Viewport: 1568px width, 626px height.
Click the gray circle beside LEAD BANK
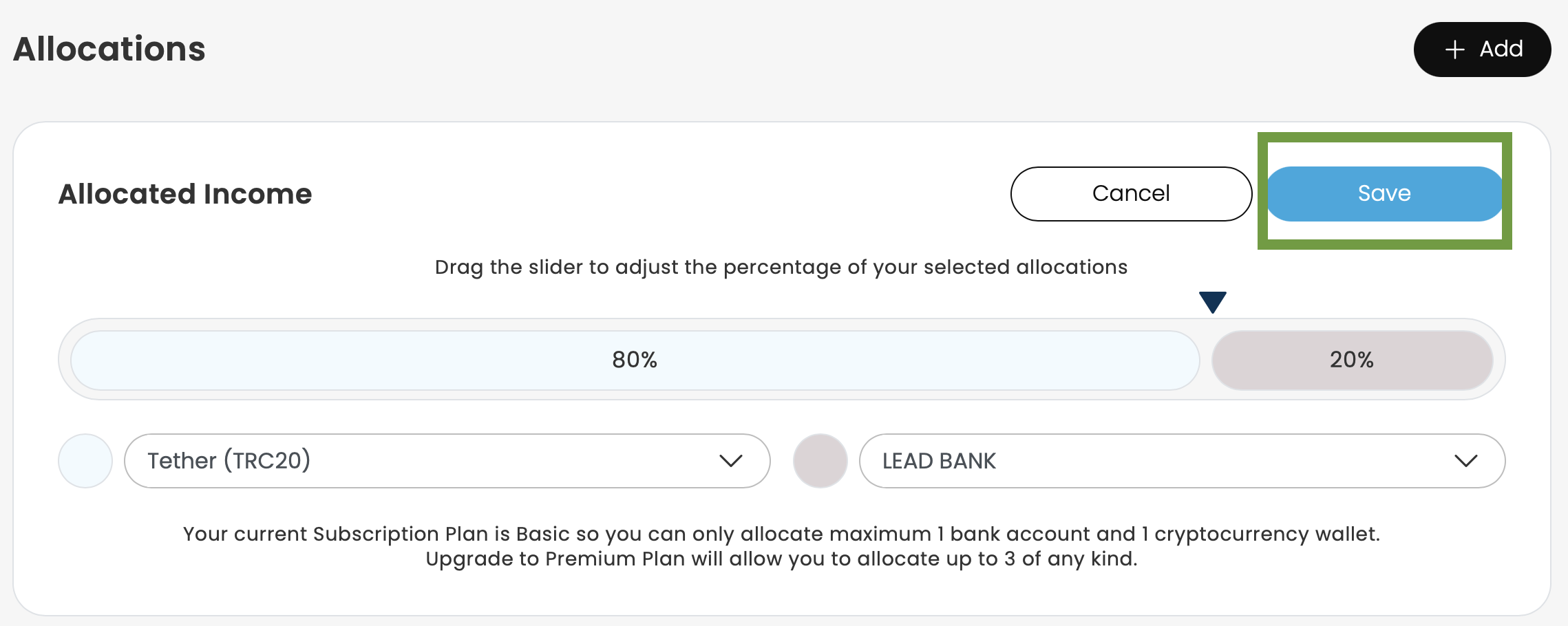[820, 461]
